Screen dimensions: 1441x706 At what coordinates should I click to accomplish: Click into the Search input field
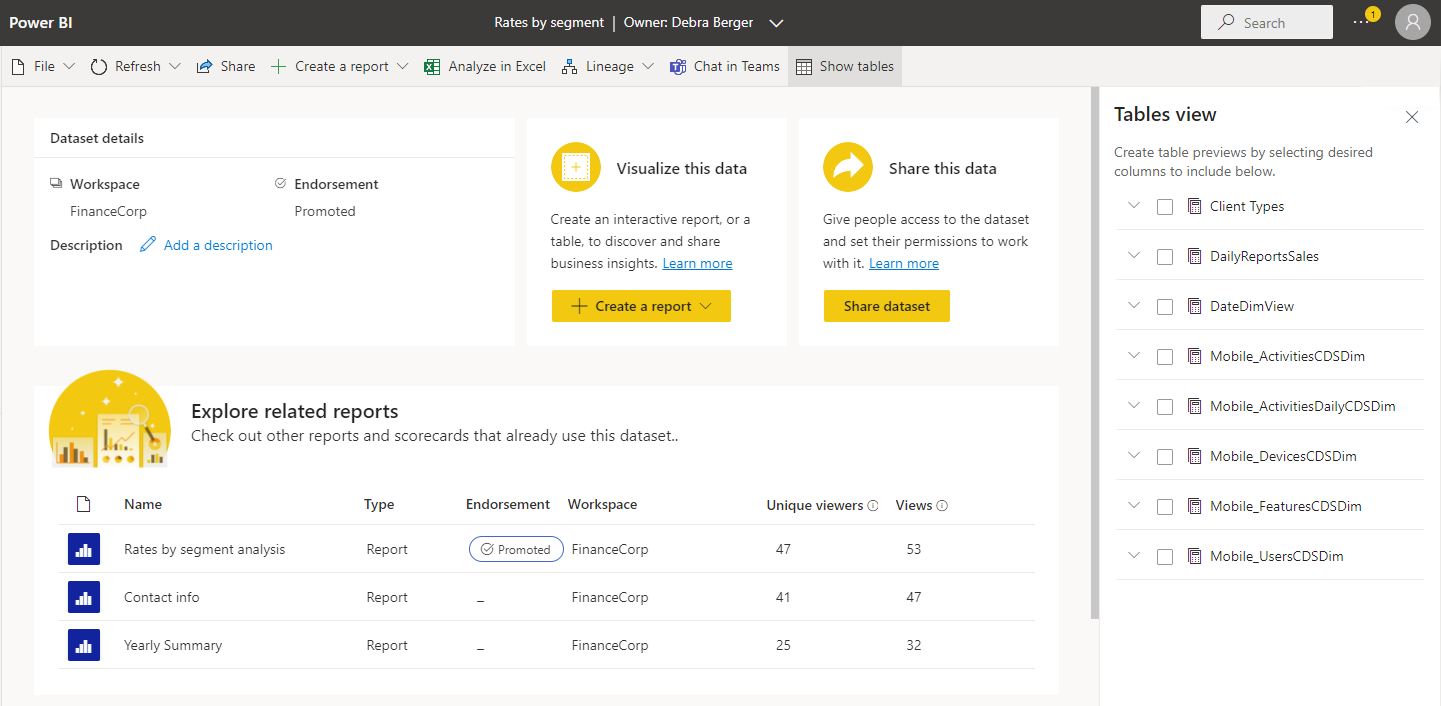(x=1267, y=22)
